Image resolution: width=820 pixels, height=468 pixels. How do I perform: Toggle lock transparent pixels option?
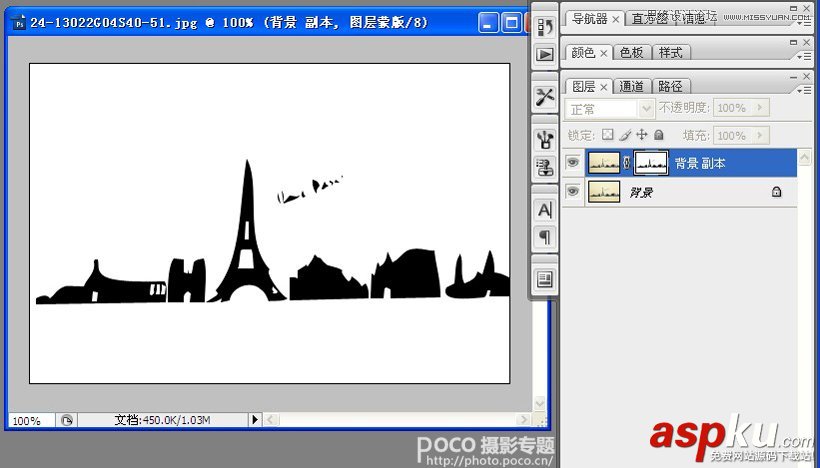point(607,135)
